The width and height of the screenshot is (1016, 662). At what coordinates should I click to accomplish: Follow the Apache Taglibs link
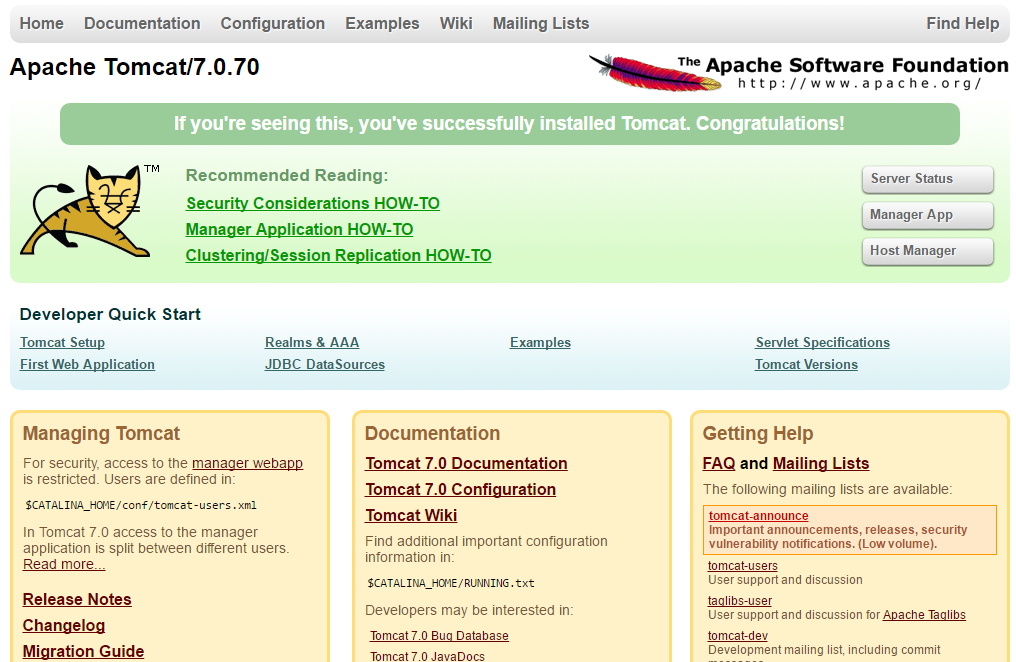pyautogui.click(x=924, y=615)
